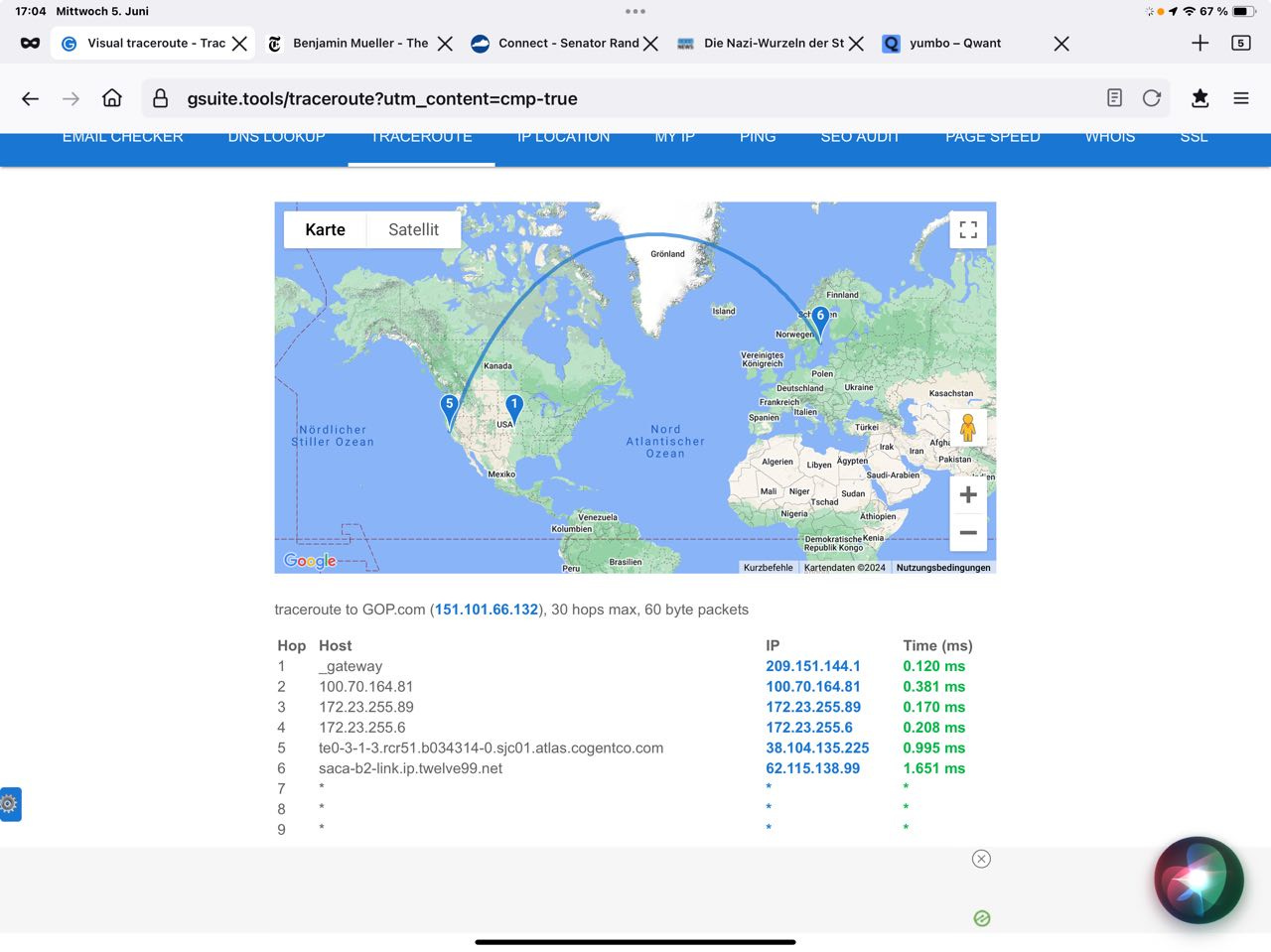Open the Kurzbefehle map shortcuts
Image resolution: width=1271 pixels, height=952 pixels.
769,568
